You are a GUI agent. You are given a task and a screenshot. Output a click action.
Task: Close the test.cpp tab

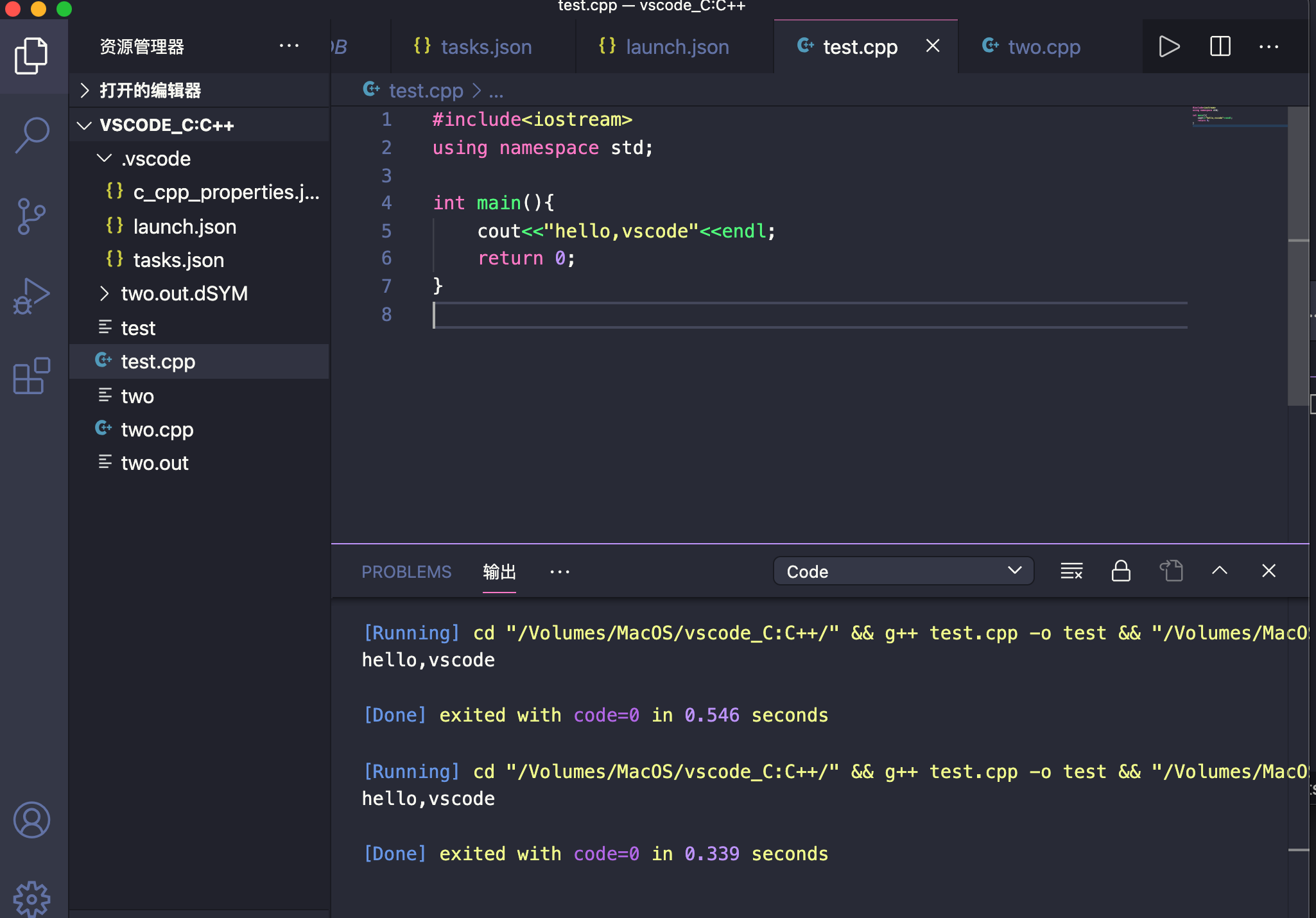point(932,46)
